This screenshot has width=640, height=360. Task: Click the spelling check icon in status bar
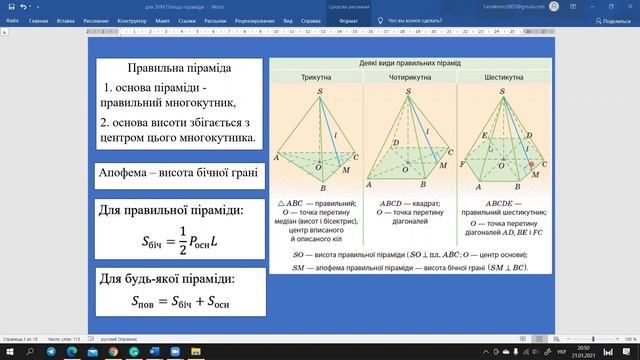pos(91,339)
